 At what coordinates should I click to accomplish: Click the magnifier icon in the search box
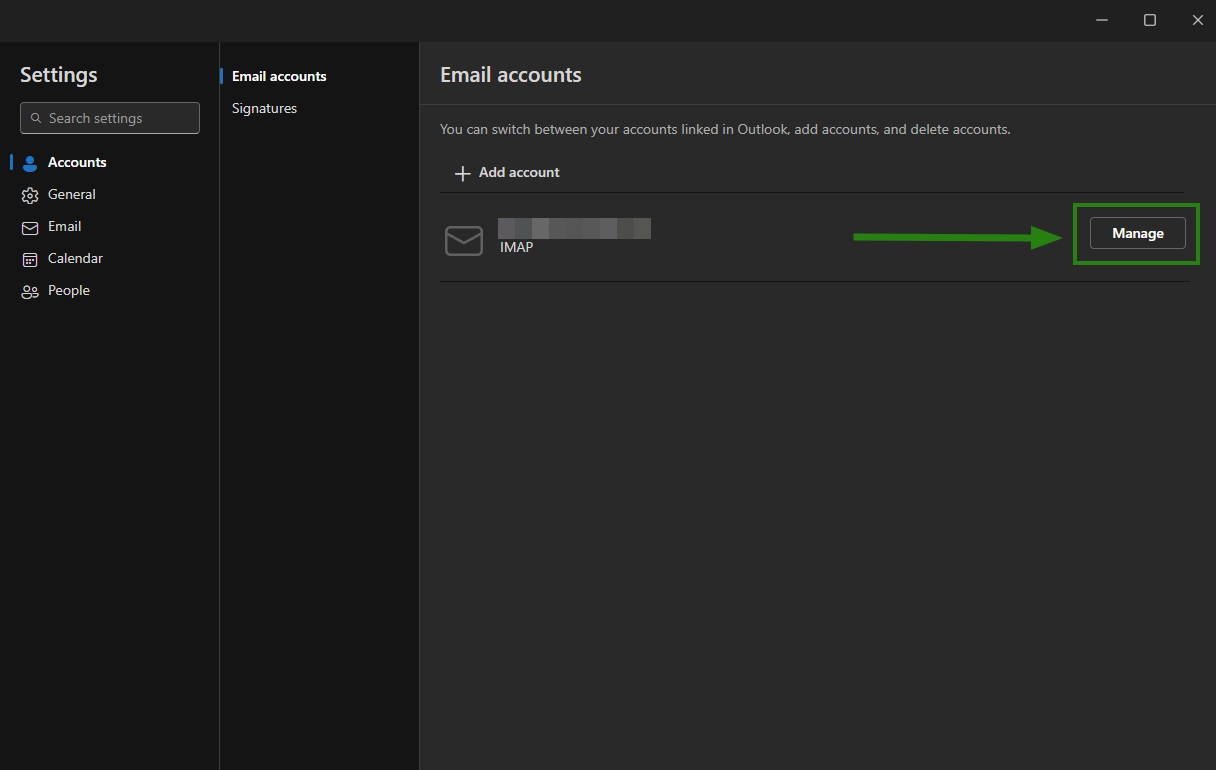click(x=37, y=118)
